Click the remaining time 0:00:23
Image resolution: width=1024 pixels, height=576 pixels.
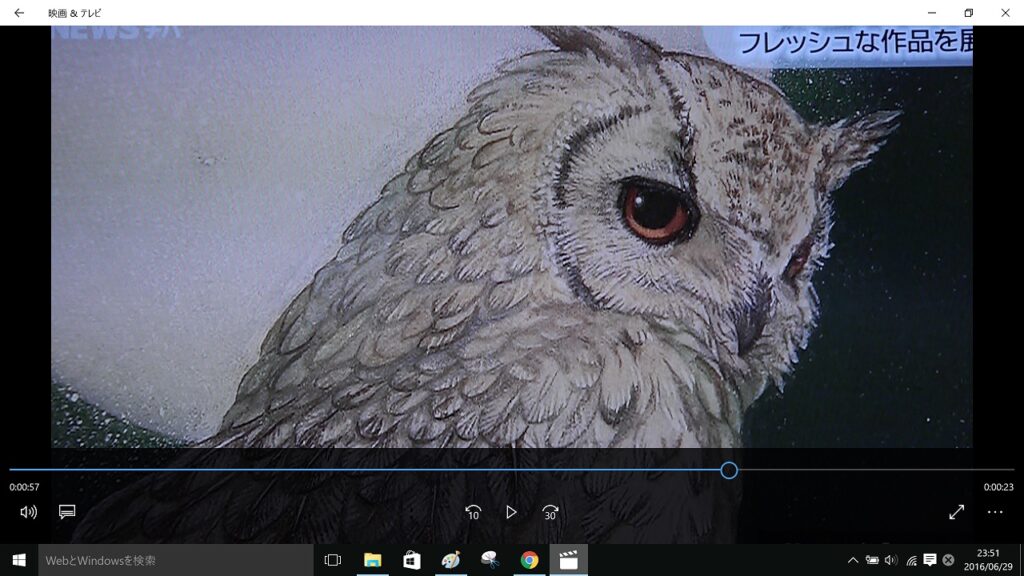pyautogui.click(x=999, y=487)
